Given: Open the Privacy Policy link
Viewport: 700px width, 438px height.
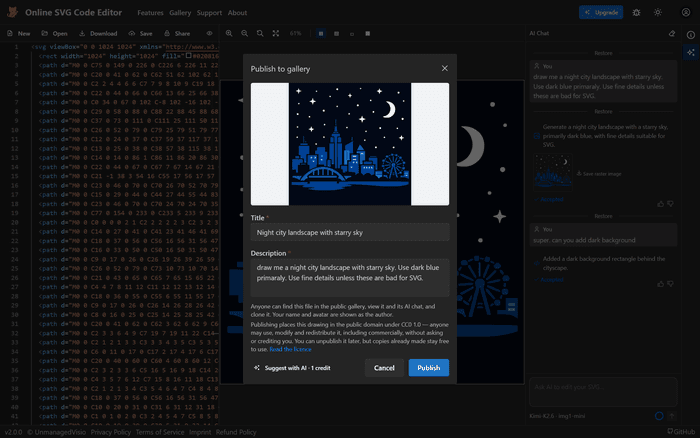Looking at the screenshot, I should 111,432.
